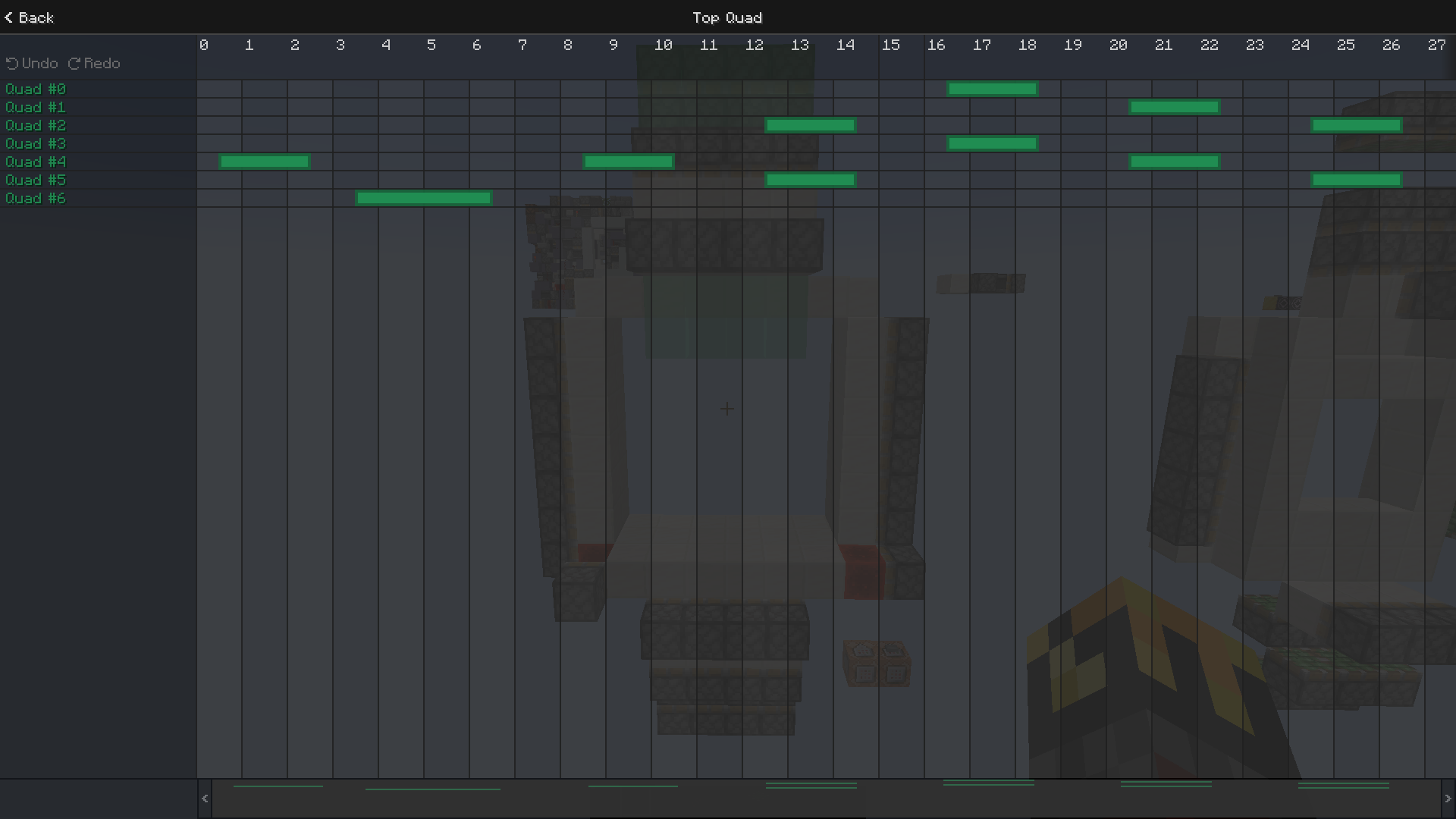Click the timeline overview scrollbar track

pos(827,799)
